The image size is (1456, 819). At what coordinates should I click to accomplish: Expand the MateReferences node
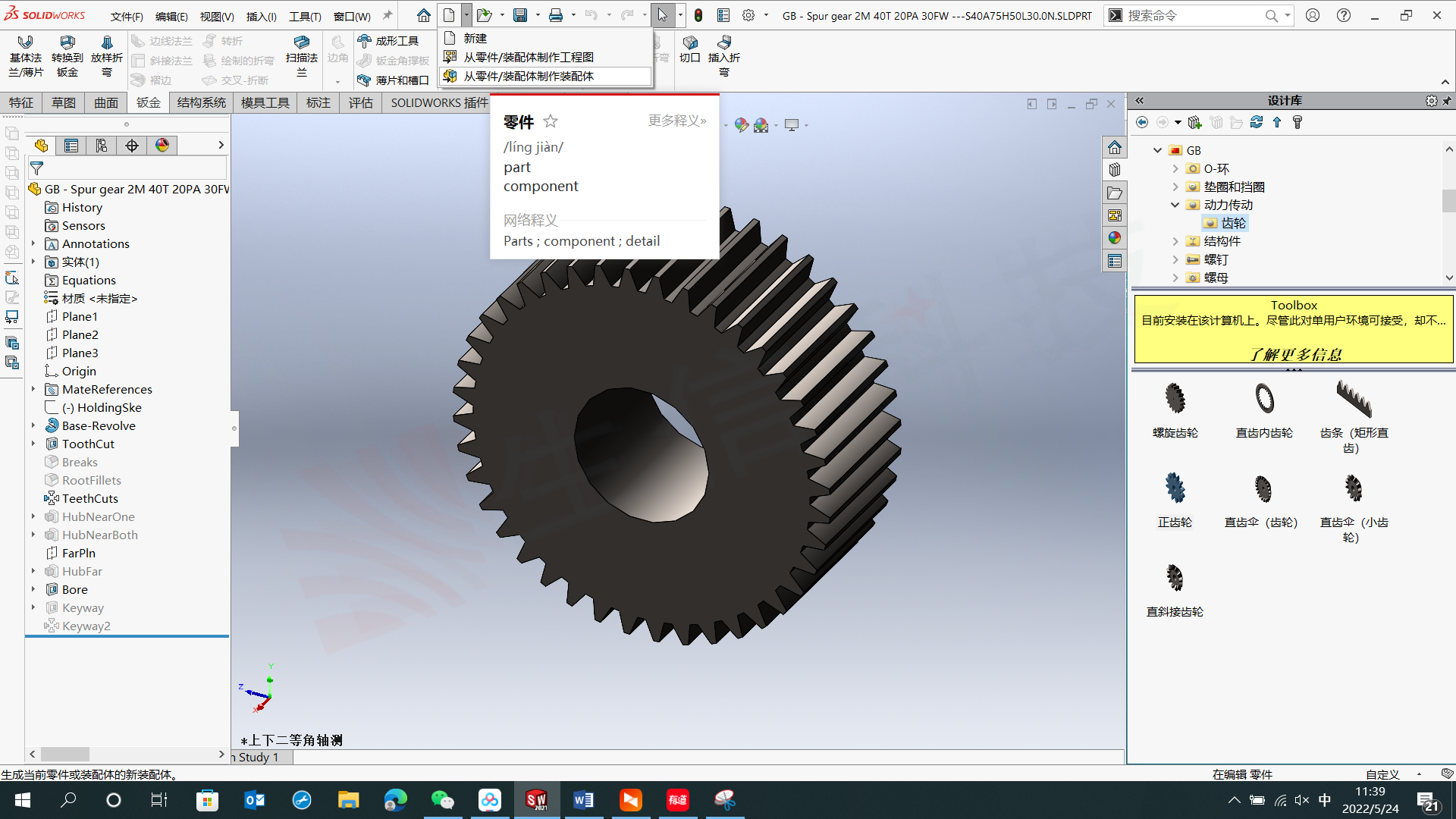tap(33, 389)
